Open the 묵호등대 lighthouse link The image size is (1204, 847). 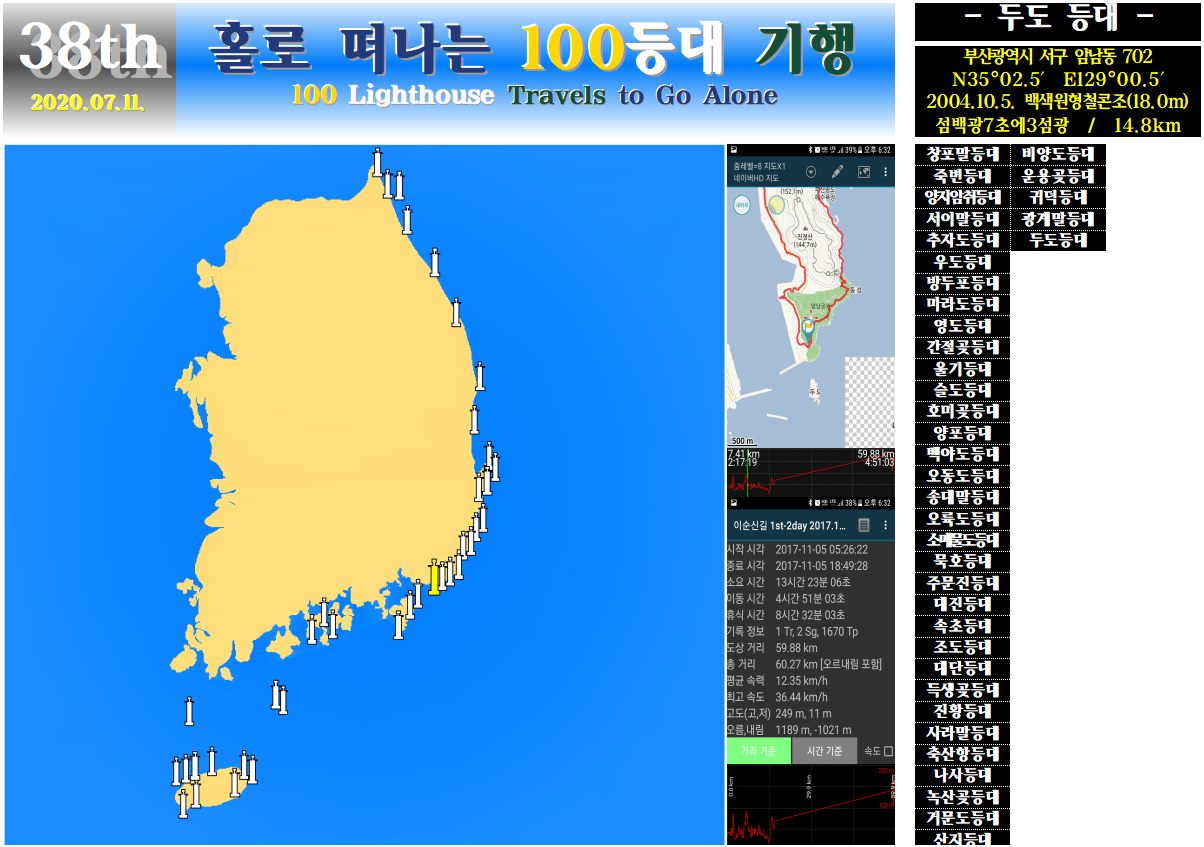[962, 562]
